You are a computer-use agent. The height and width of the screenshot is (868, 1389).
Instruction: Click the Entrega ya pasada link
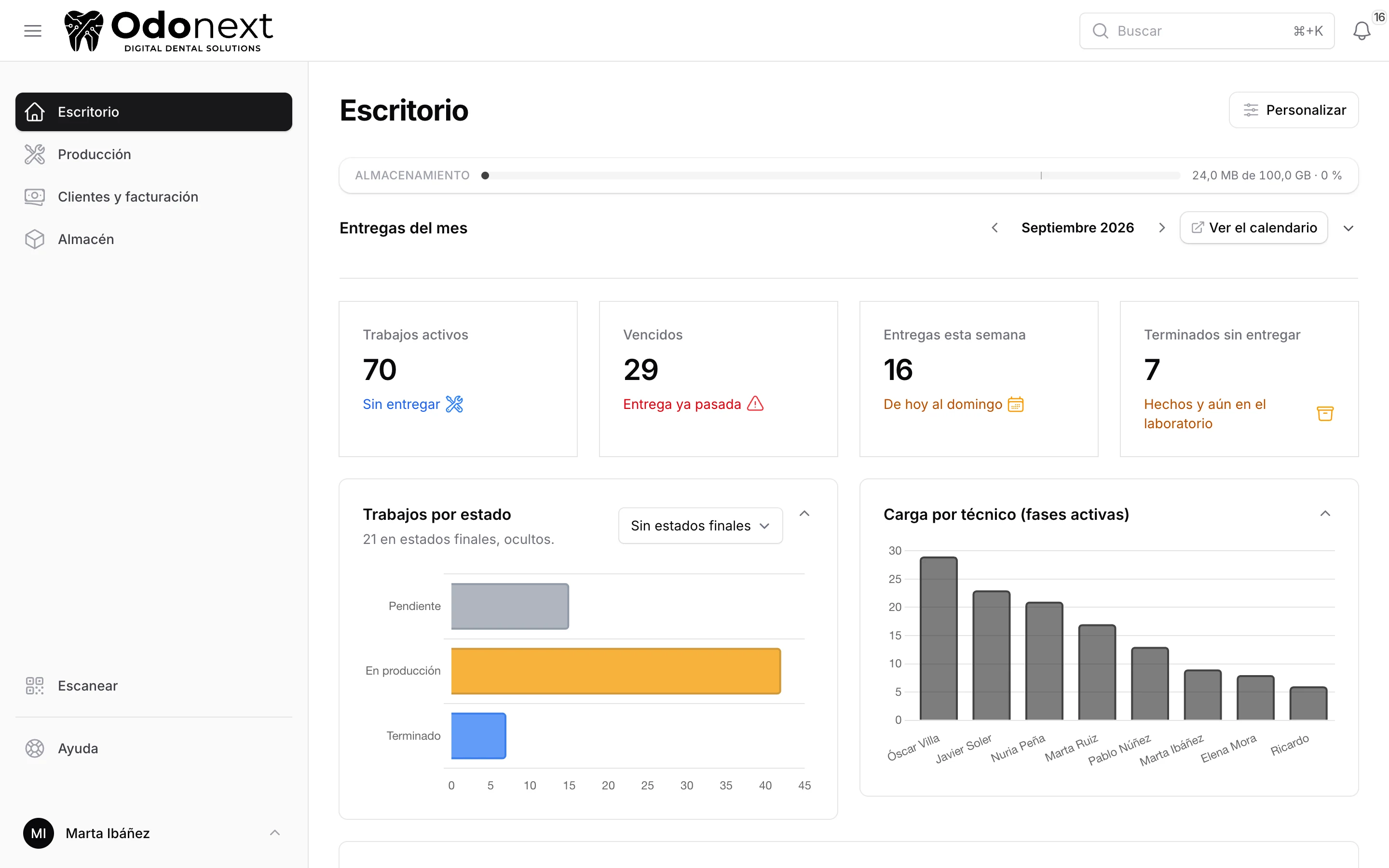682,404
